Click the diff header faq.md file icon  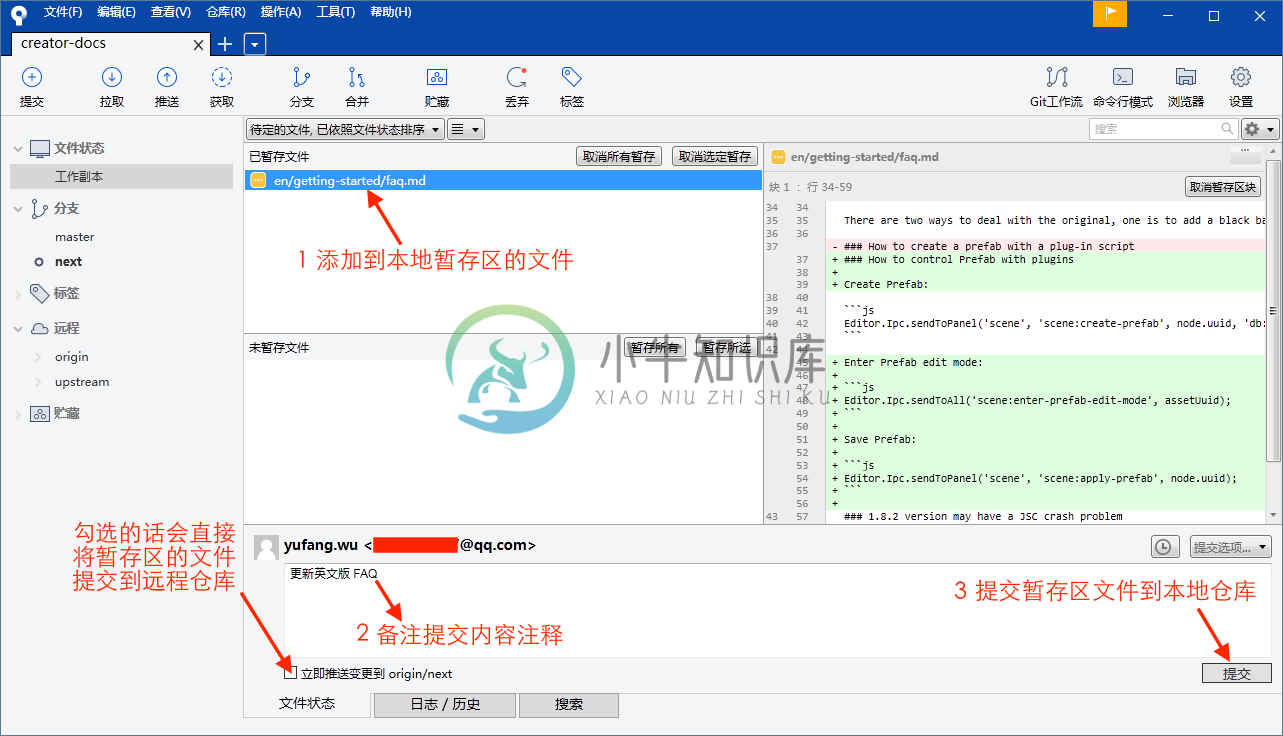click(x=778, y=157)
